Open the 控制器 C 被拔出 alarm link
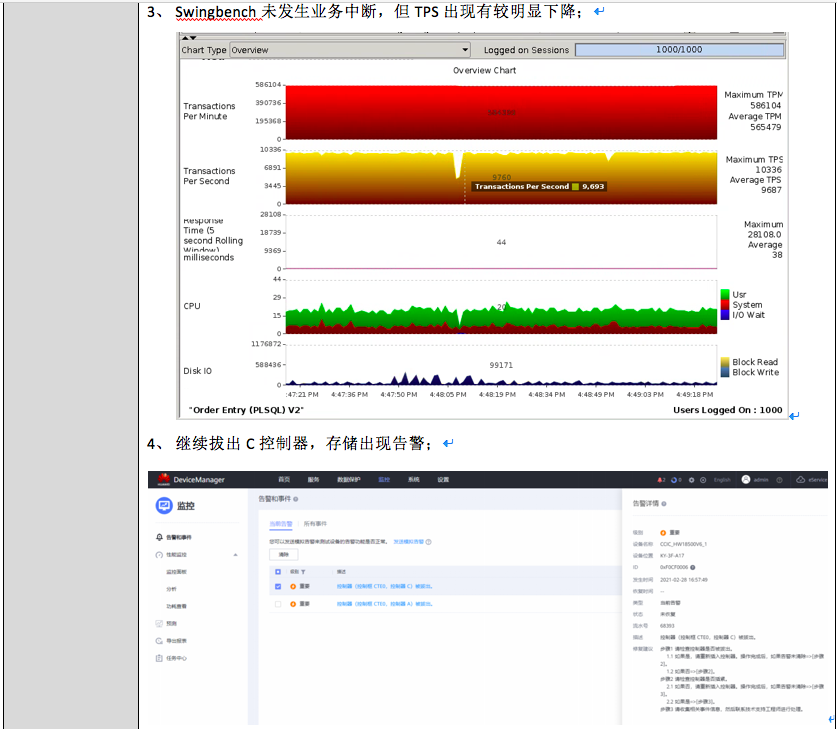 point(384,587)
